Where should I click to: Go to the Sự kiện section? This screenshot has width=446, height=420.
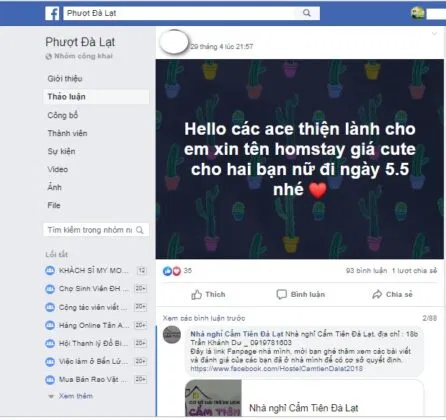61,151
